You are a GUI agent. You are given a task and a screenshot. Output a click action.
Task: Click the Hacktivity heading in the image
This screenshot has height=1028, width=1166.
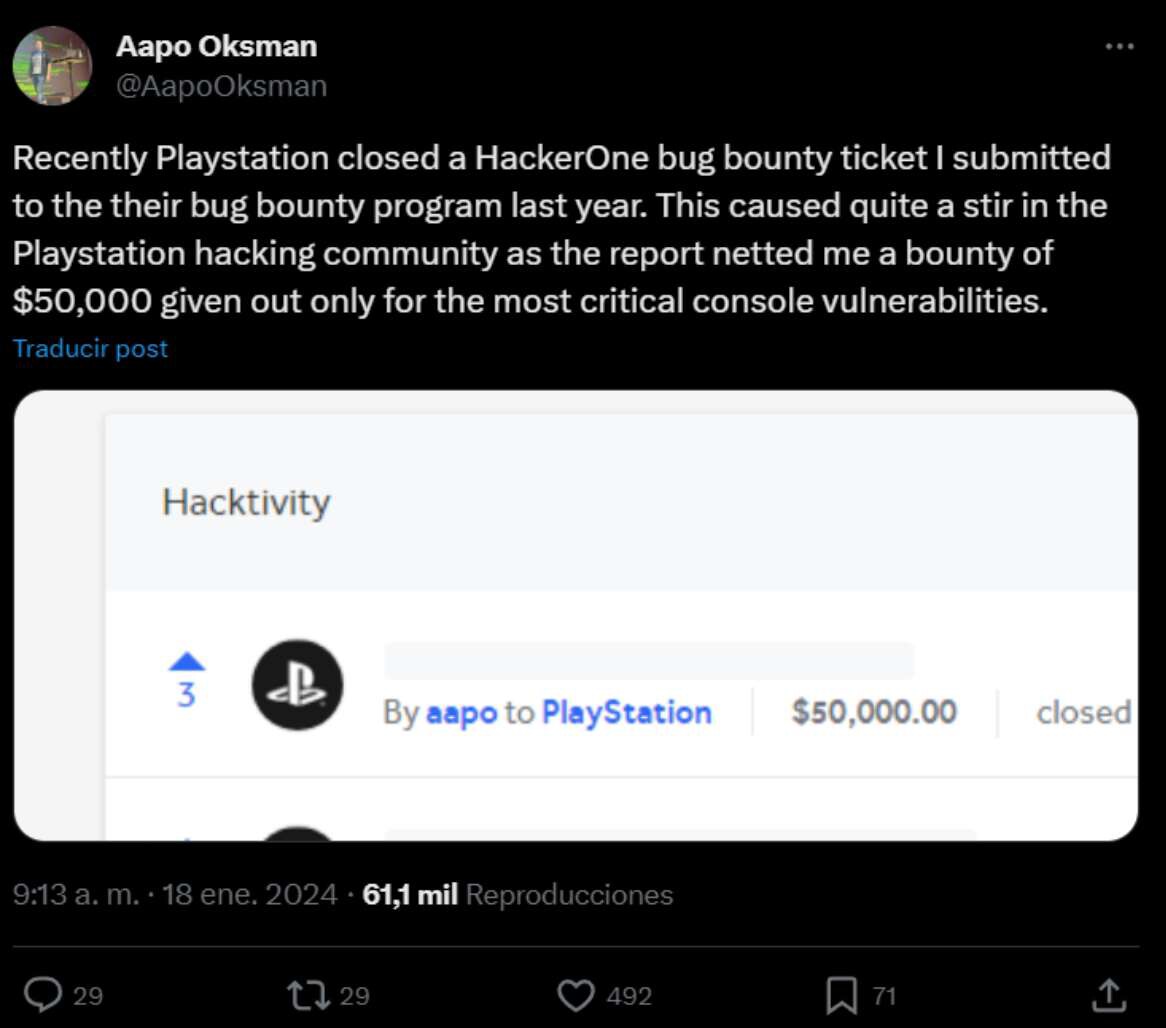click(246, 503)
